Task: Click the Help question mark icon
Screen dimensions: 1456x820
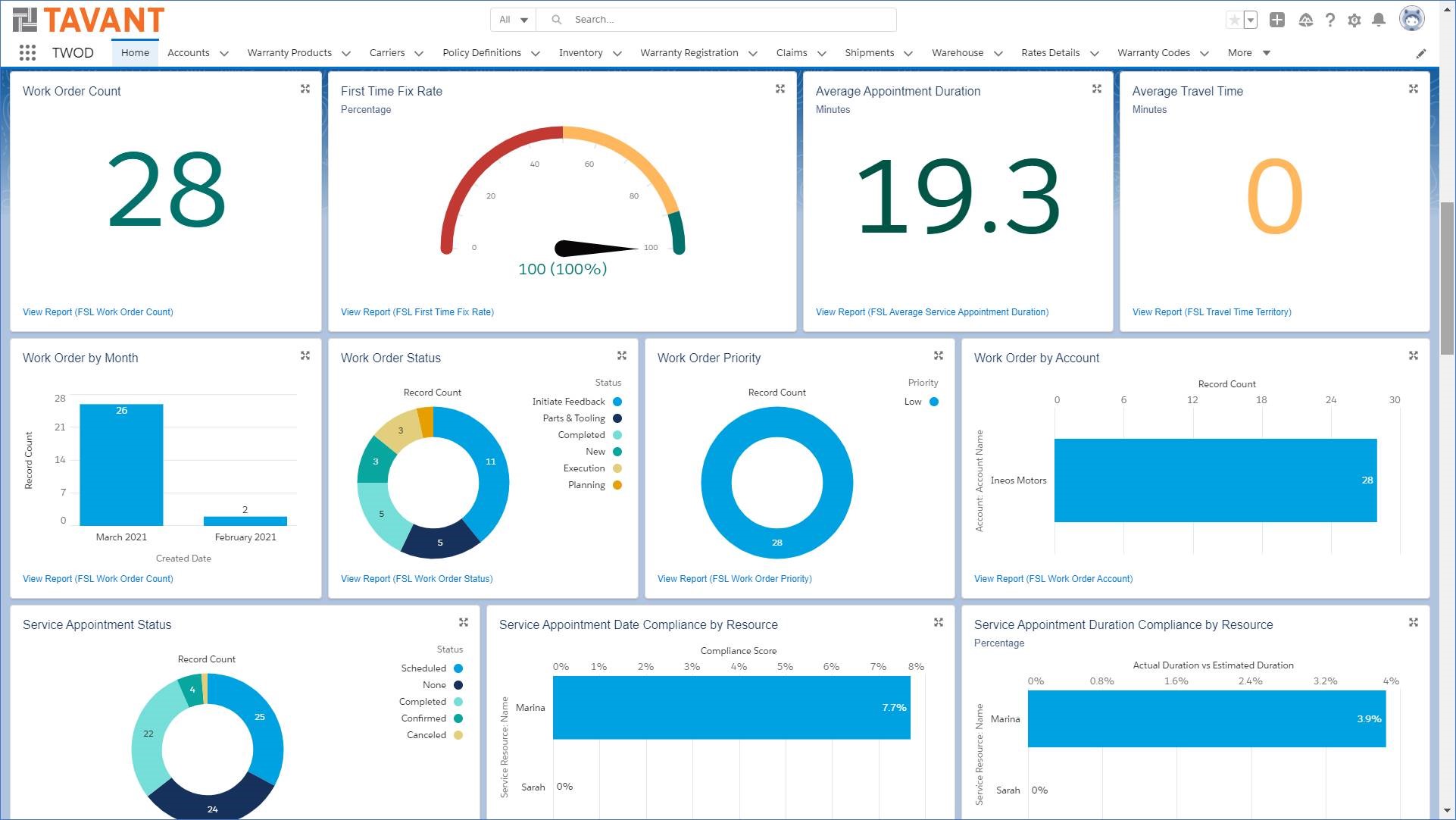Action: pos(1330,20)
